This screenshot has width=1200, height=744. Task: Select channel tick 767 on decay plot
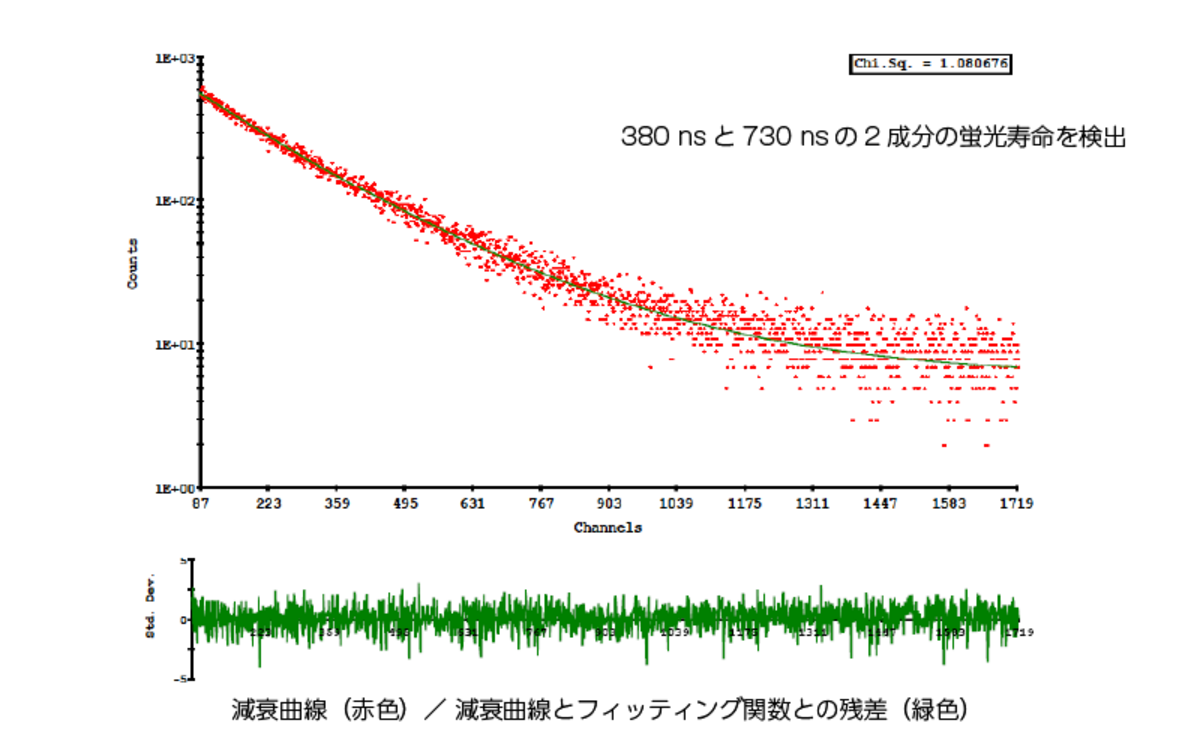click(x=541, y=504)
